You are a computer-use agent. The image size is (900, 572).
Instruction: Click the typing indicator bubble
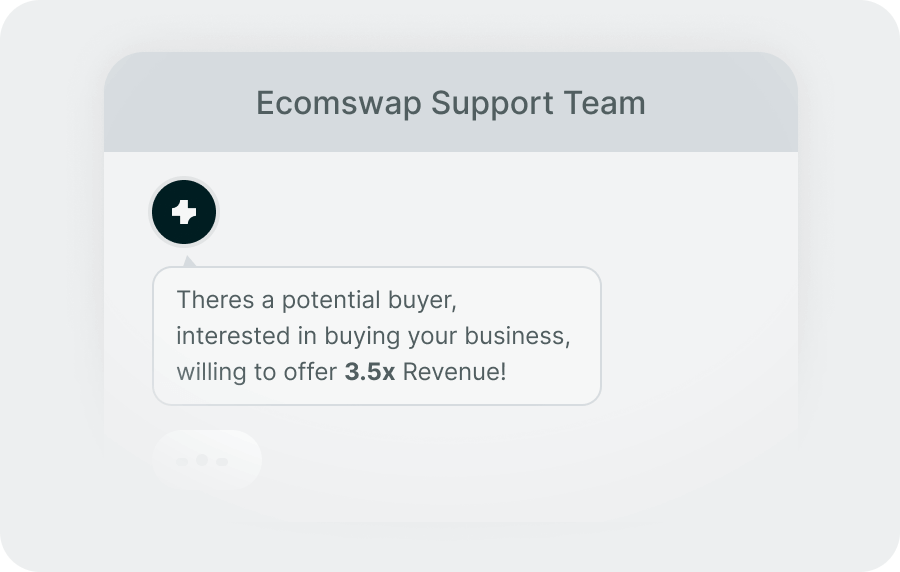point(207,460)
